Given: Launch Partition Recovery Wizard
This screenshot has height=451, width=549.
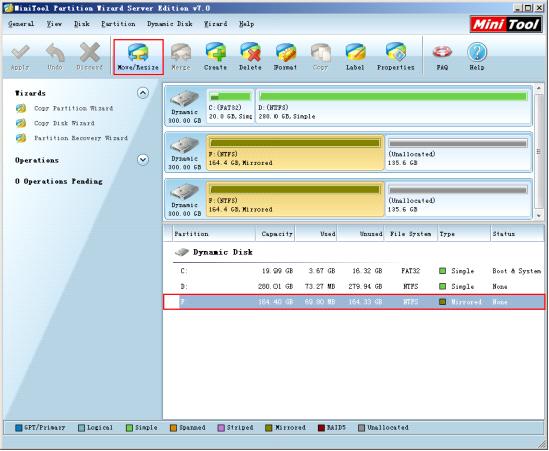Looking at the screenshot, I should tap(81, 138).
